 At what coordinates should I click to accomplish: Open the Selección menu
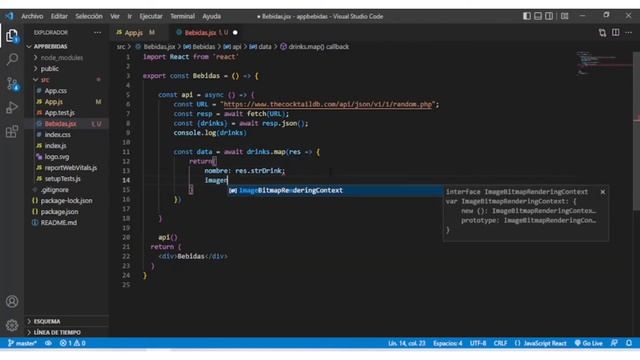tap(89, 16)
